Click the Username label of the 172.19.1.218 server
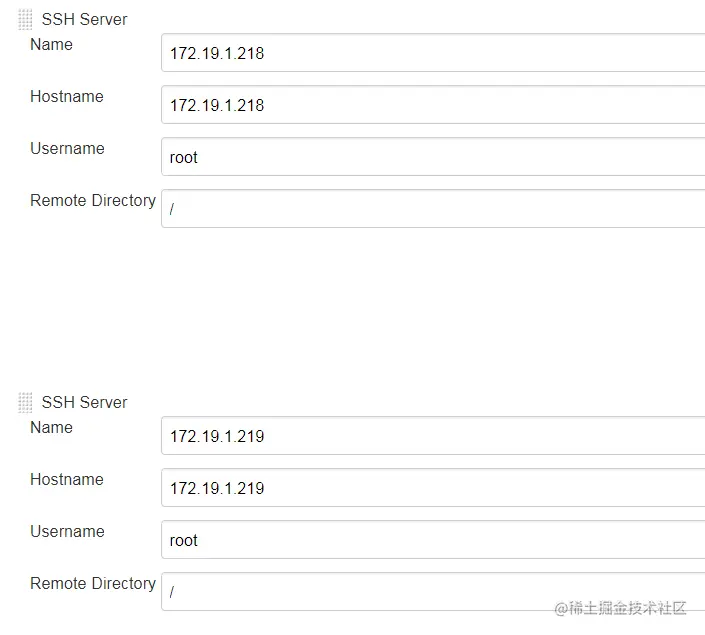Screen dimensions: 705x635 click(x=67, y=148)
